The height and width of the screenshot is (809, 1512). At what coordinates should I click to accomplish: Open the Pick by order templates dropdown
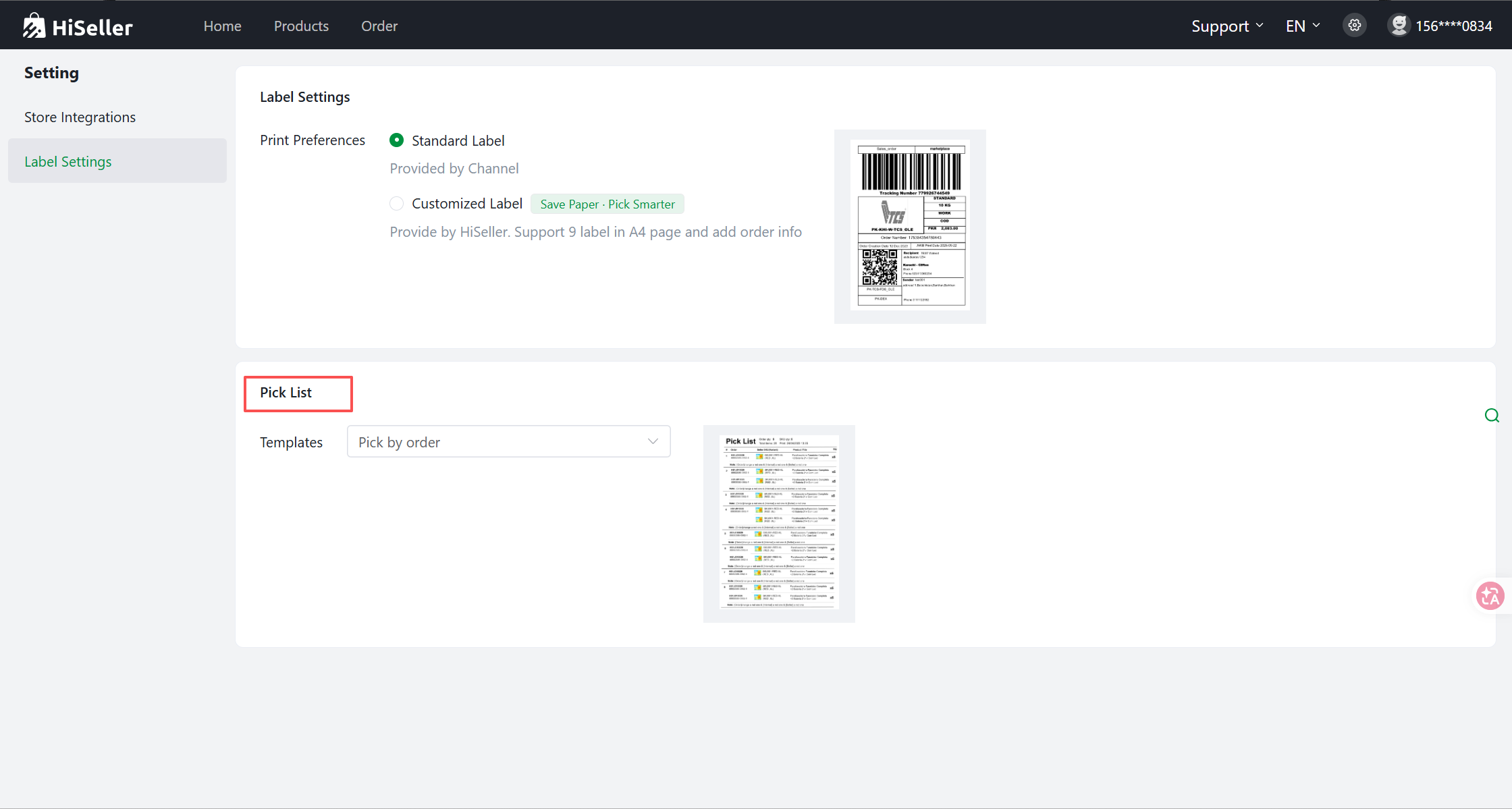[508, 442]
